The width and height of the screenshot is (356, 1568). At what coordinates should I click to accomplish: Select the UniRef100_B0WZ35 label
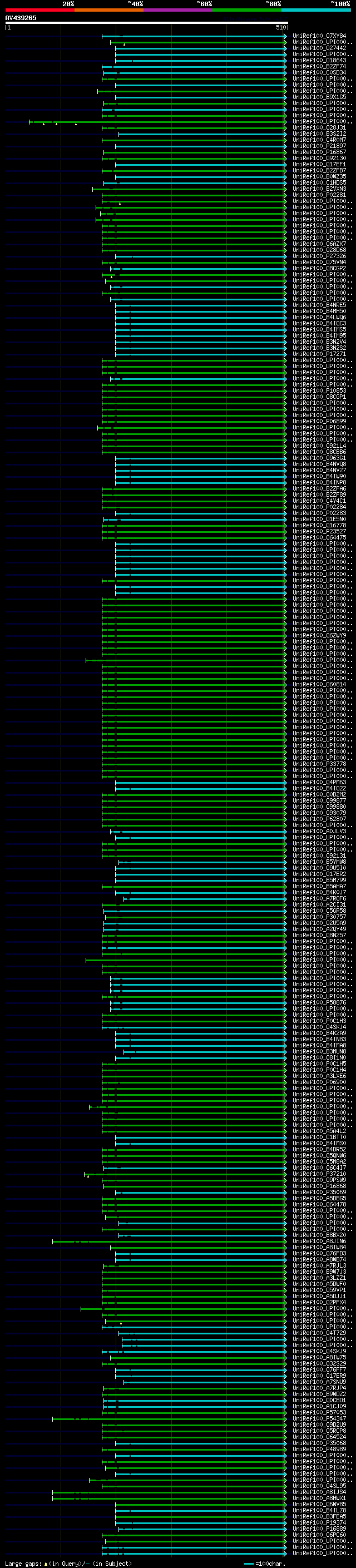(319, 176)
